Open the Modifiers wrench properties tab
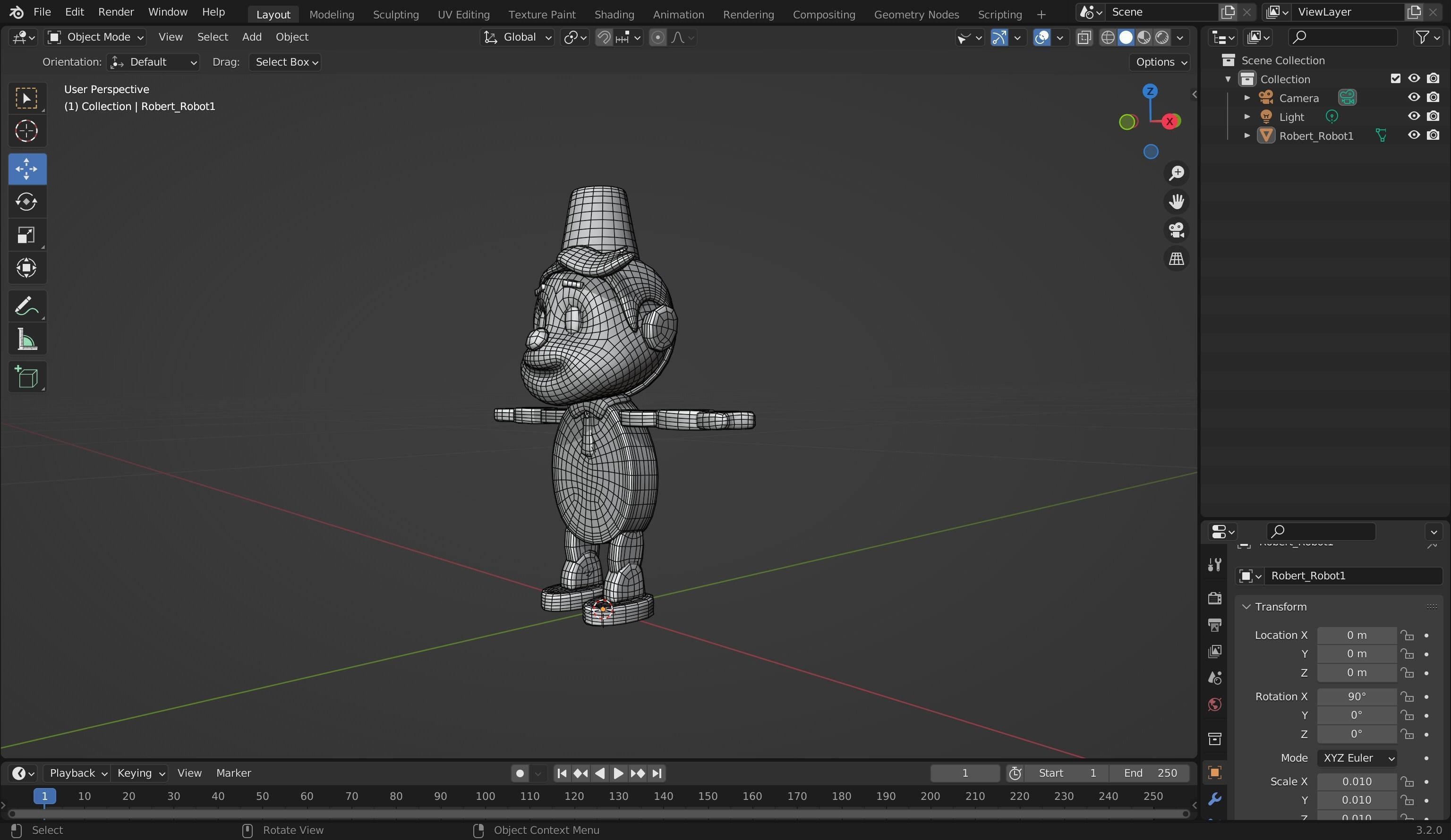The image size is (1451, 840). pos(1214,799)
